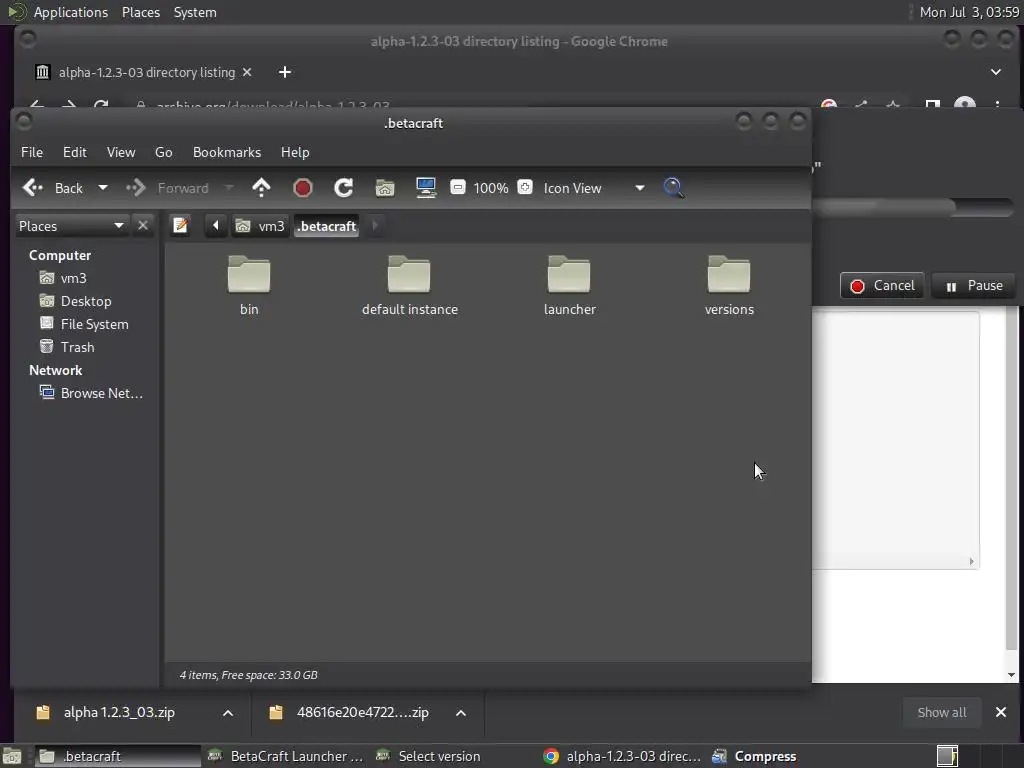
Task: Open 48616e20e4722....zip download item
Action: (362, 712)
